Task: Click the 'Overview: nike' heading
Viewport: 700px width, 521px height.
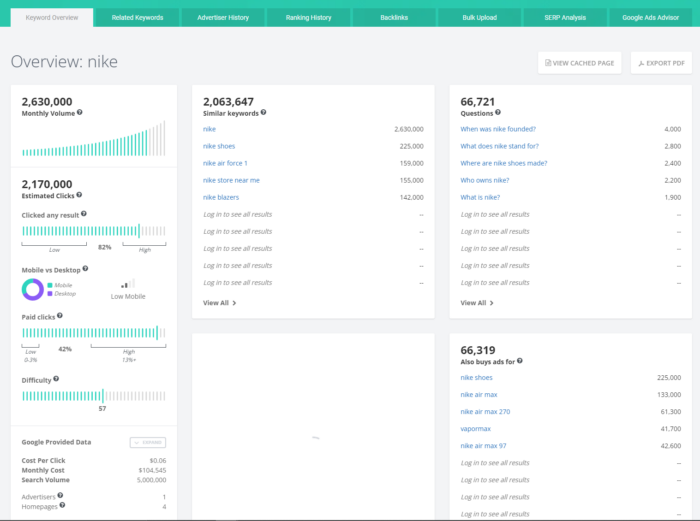Action: [x=64, y=62]
